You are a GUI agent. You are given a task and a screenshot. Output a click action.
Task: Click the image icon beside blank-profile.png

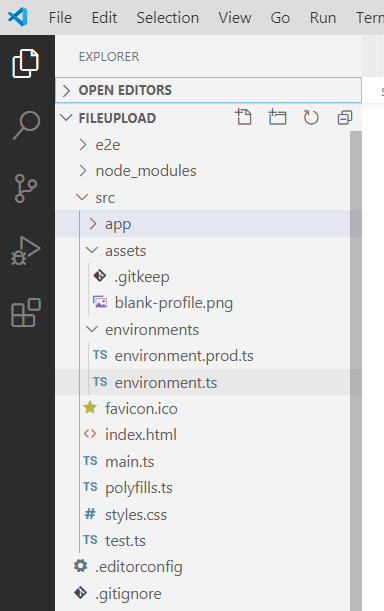100,302
